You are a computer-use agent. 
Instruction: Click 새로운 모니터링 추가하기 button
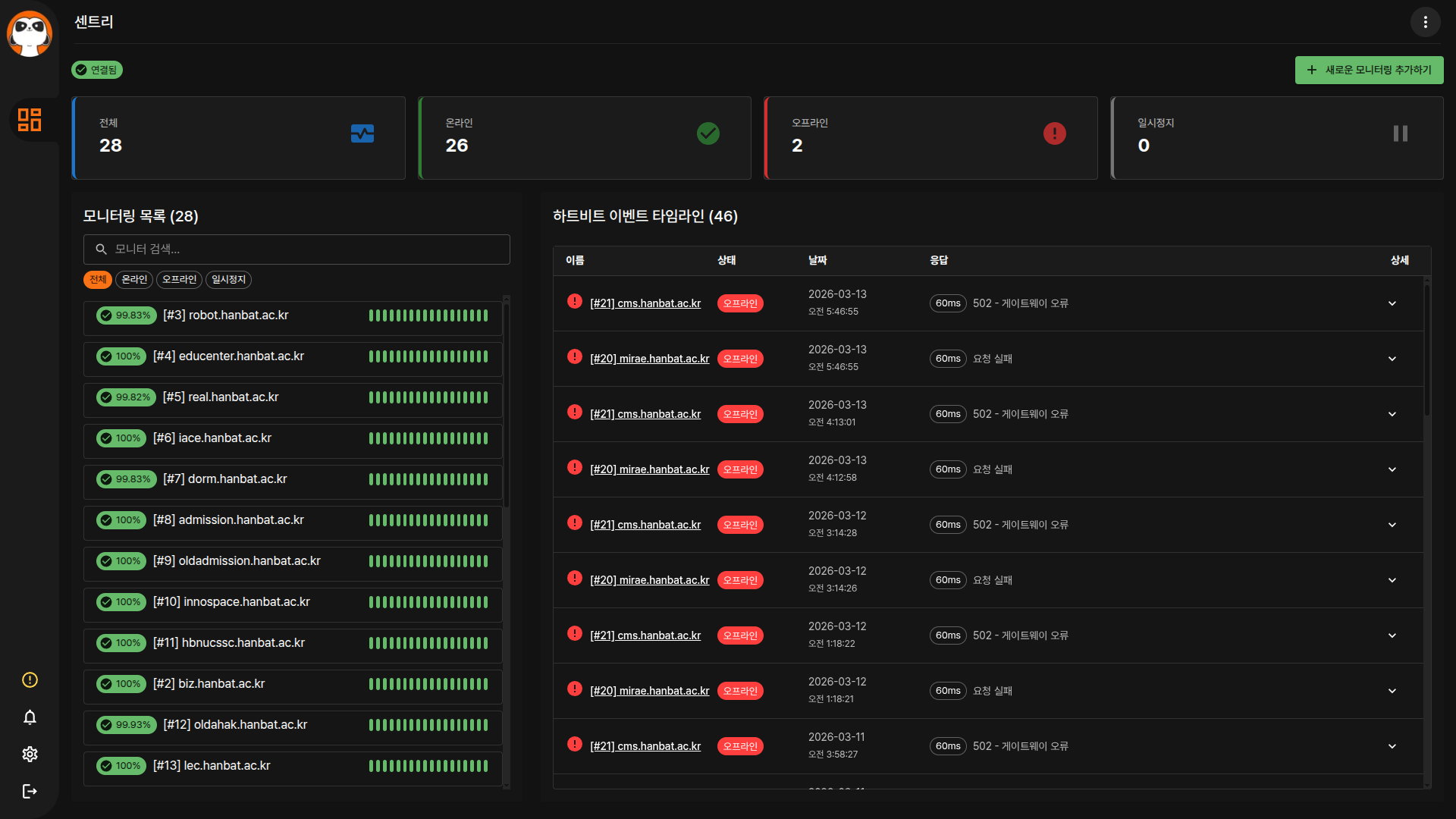tap(1369, 70)
